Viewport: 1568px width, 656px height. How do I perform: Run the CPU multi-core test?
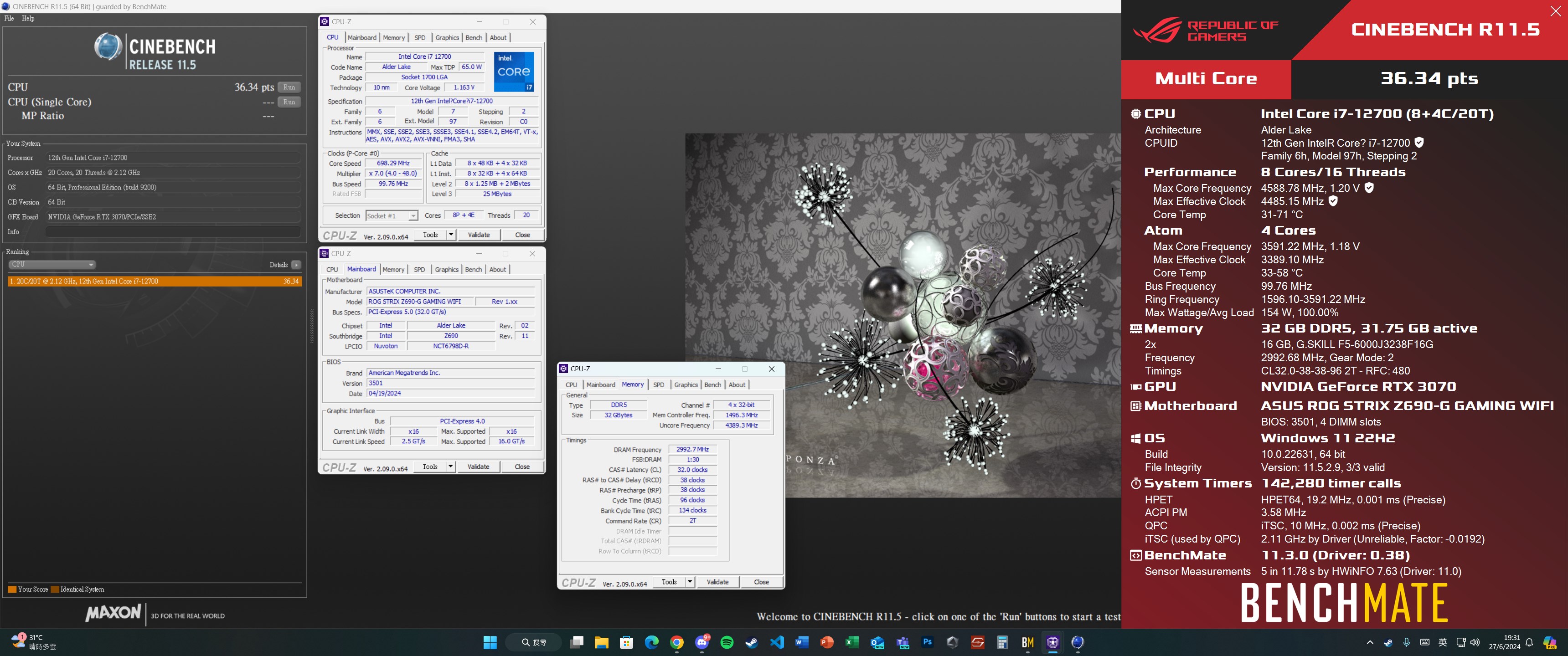tap(289, 87)
